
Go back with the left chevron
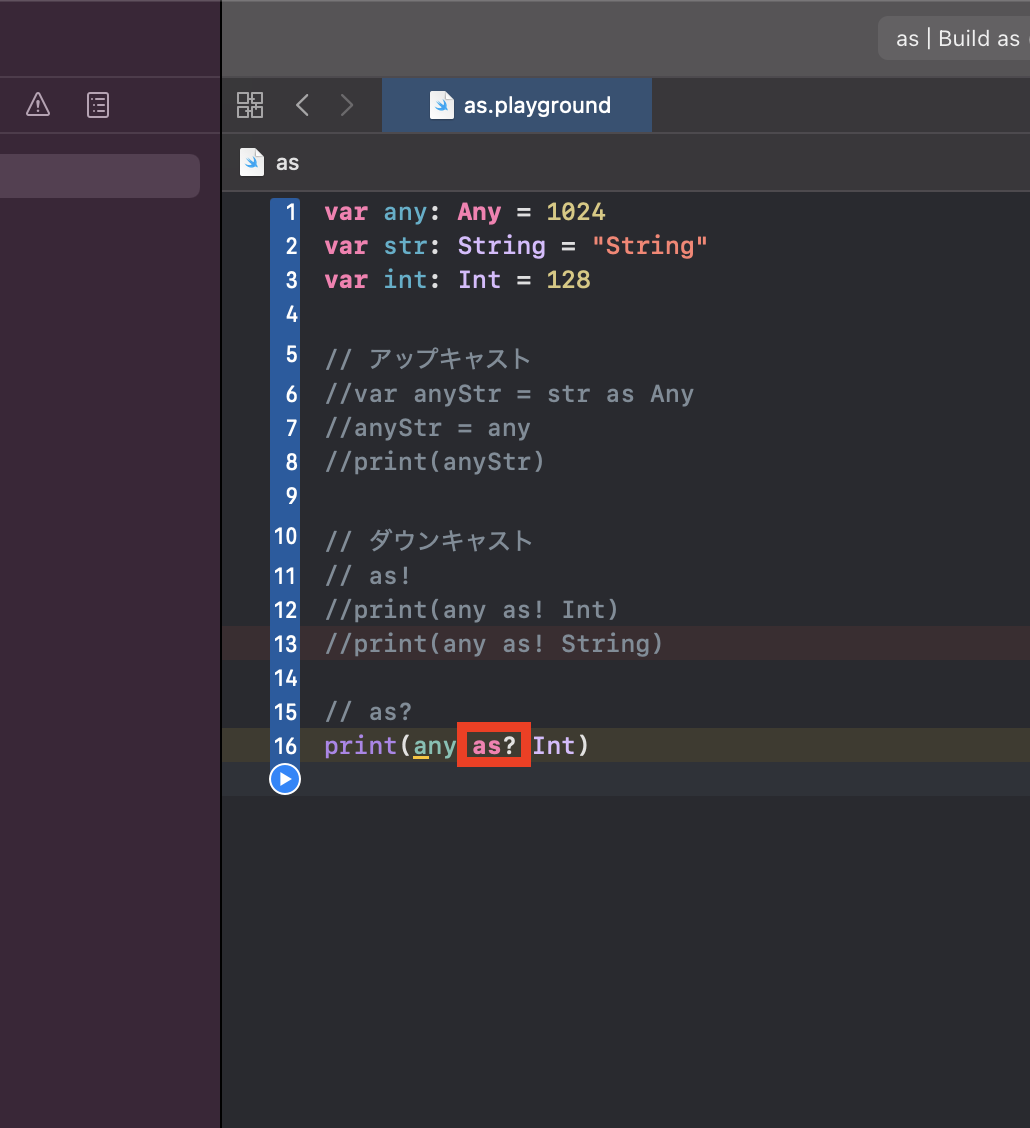pos(303,105)
